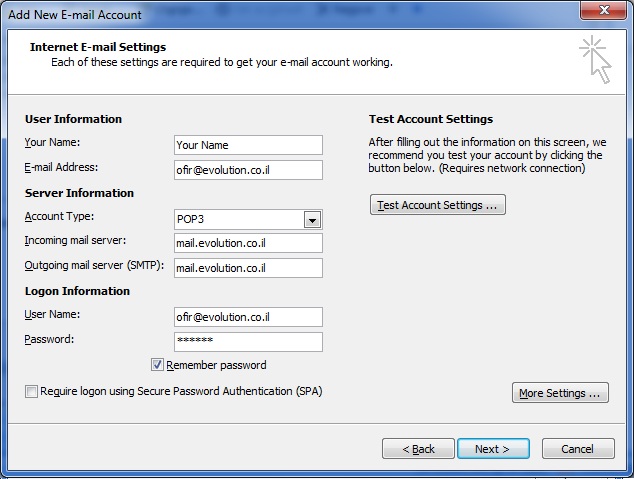
Task: Focus the Password field
Action: tap(248, 342)
